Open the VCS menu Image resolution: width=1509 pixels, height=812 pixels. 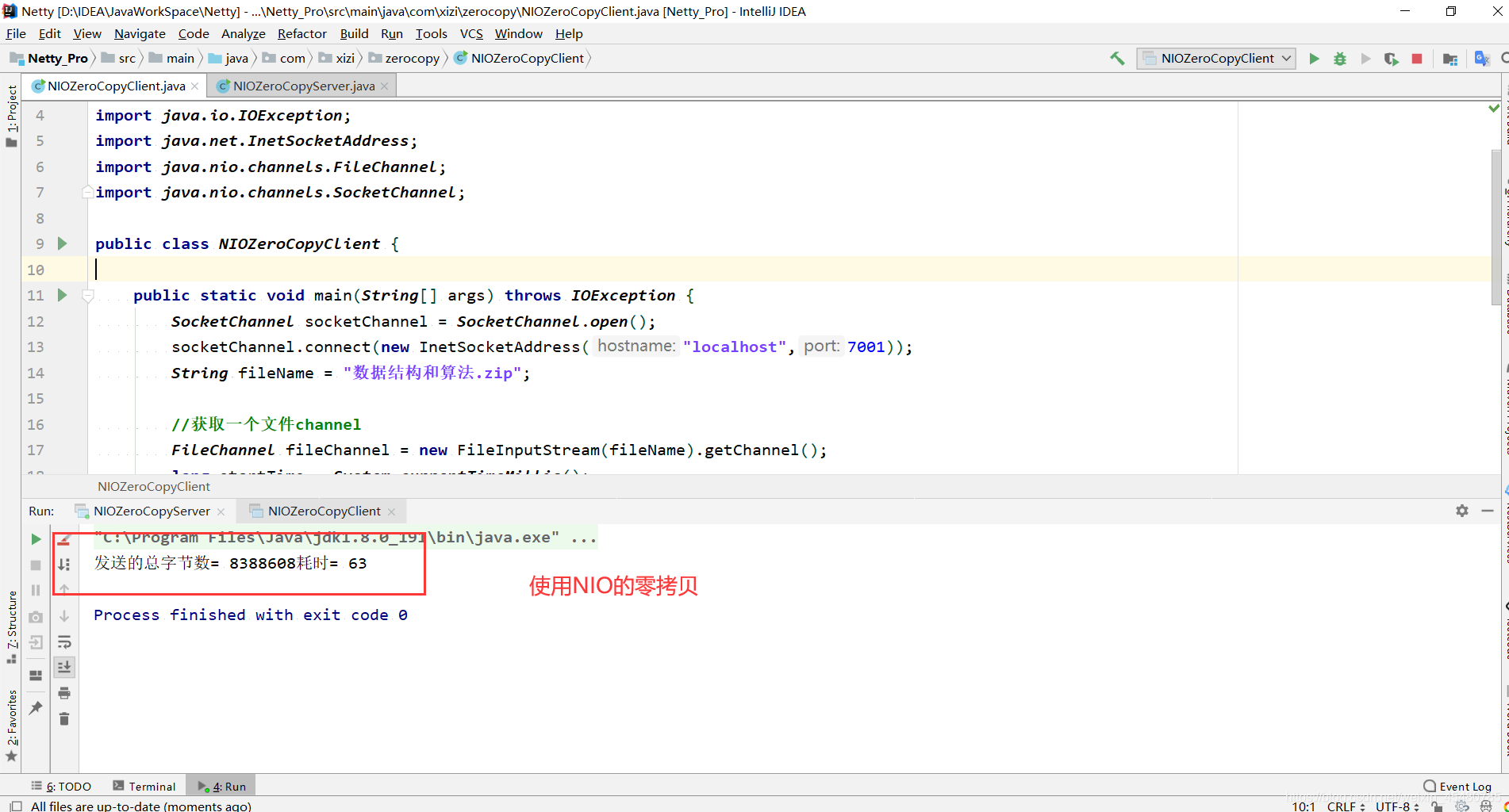coord(471,33)
